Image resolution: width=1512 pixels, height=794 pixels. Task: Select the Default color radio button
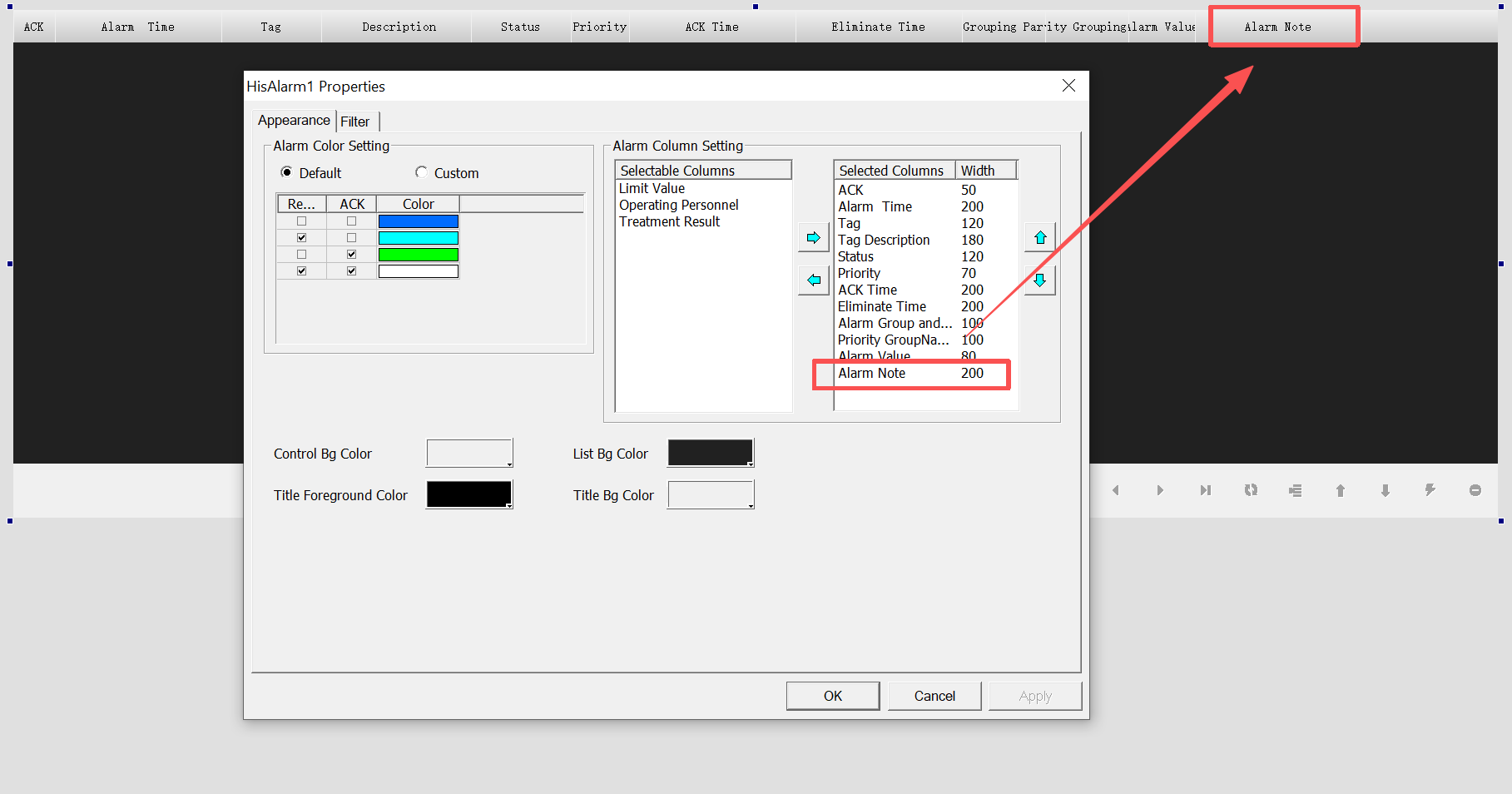tap(287, 172)
